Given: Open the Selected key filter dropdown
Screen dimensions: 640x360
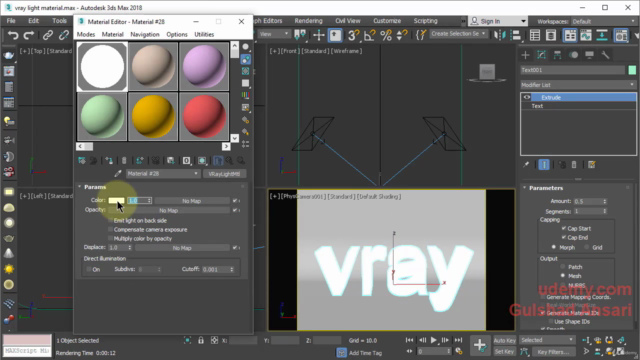Looking at the screenshot, I should (x=547, y=340).
